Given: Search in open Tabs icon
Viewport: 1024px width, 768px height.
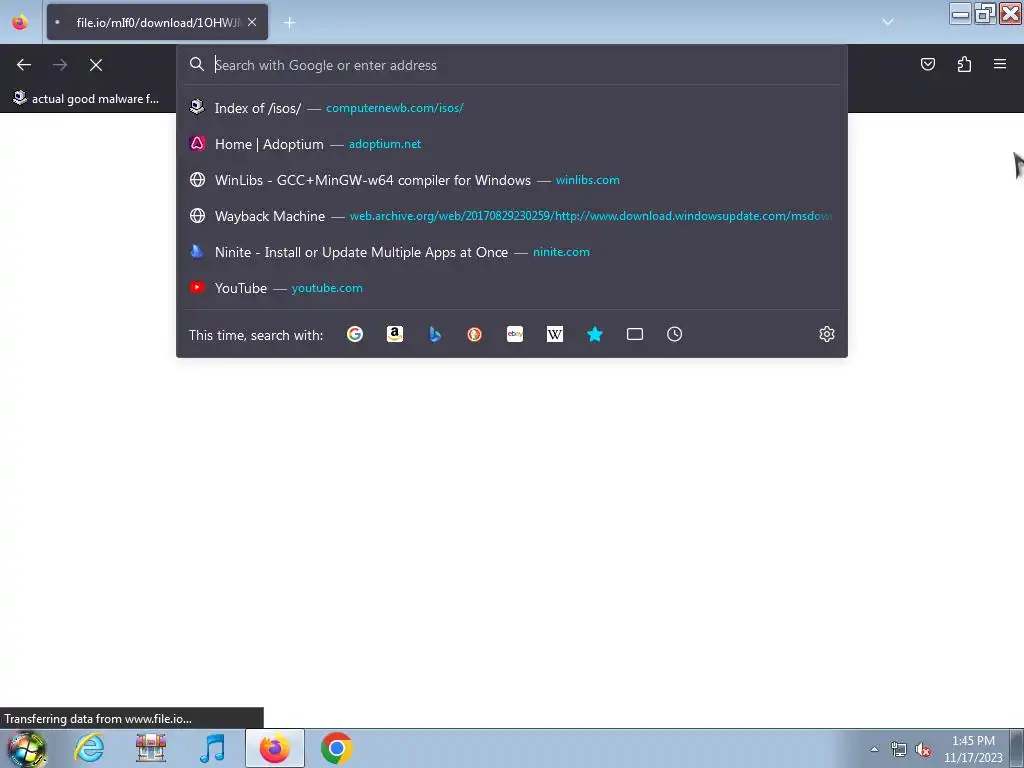Looking at the screenshot, I should pos(635,334).
